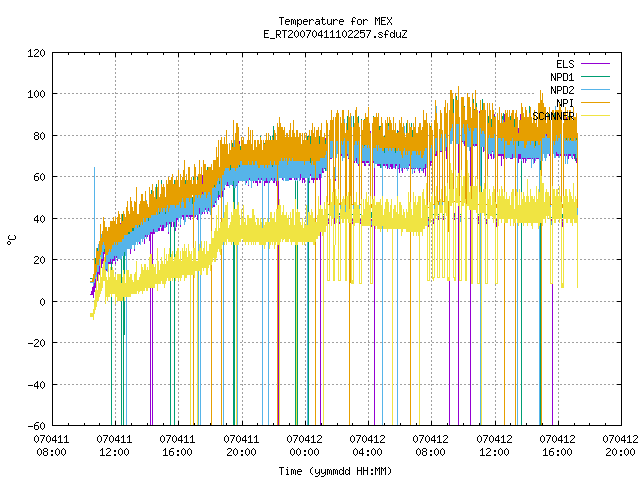Screen dimensions: 640x480
Task: Click the x-axis tick label 070412 00:00
Action: [304, 446]
